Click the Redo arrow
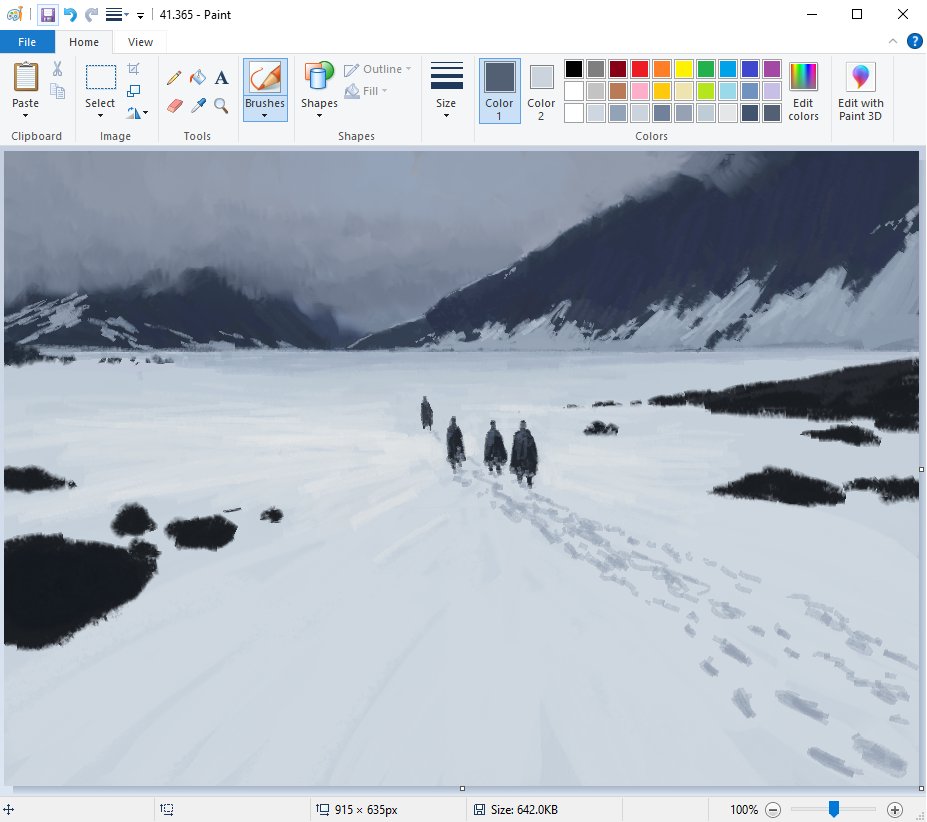Image resolution: width=927 pixels, height=822 pixels. (x=91, y=15)
